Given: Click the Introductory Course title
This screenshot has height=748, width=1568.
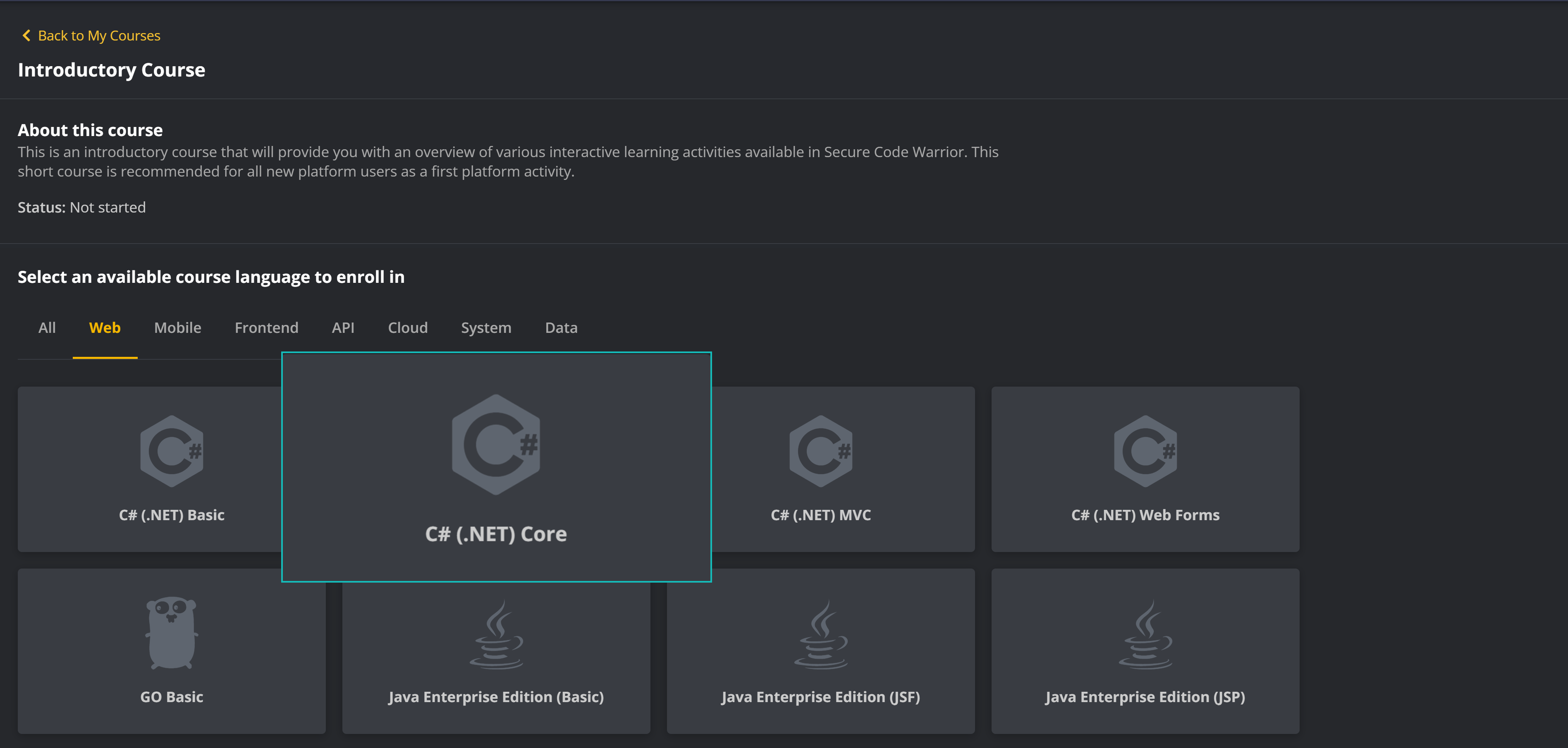Looking at the screenshot, I should pyautogui.click(x=111, y=70).
